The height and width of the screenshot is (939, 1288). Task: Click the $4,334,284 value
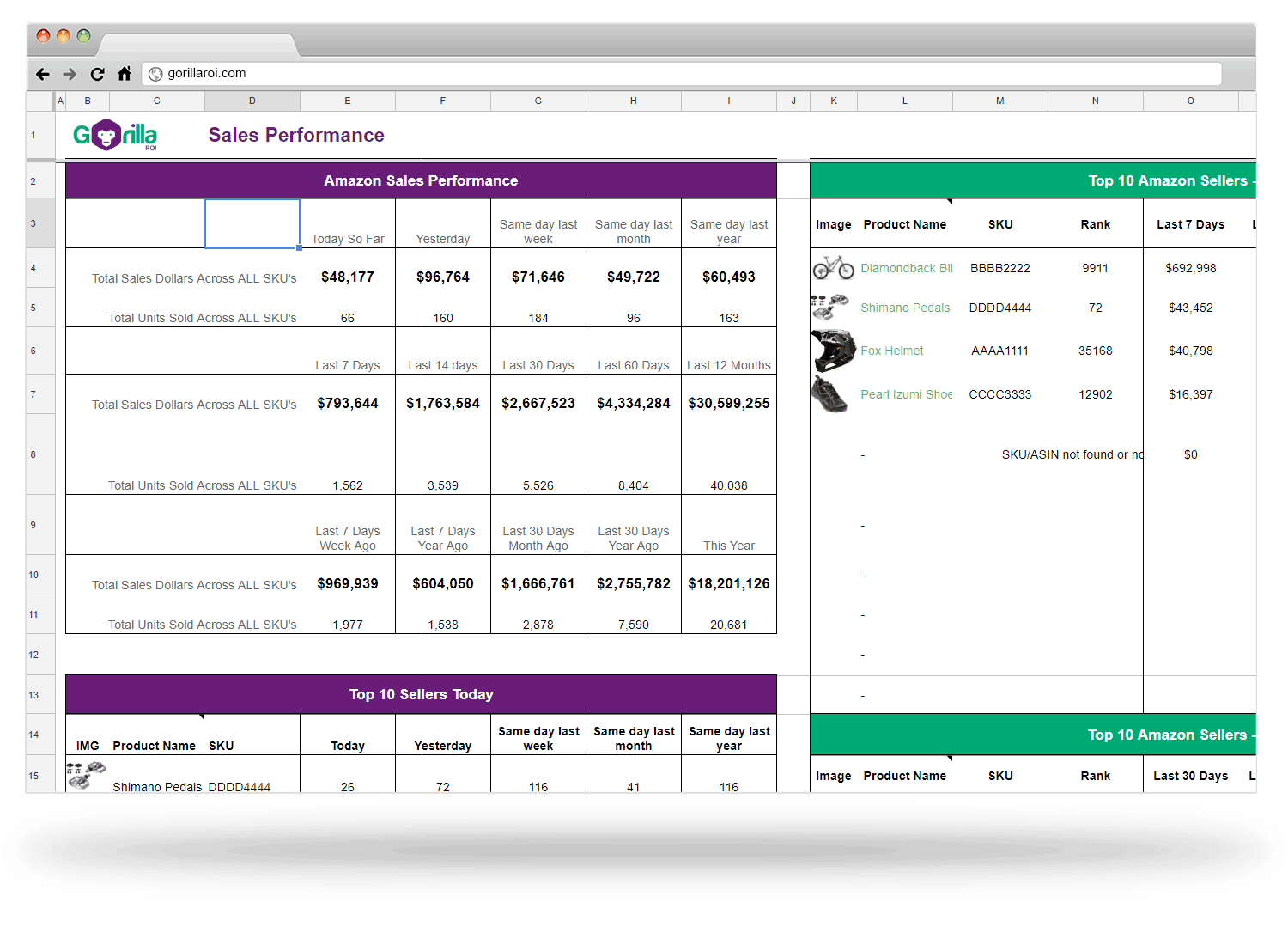point(634,403)
